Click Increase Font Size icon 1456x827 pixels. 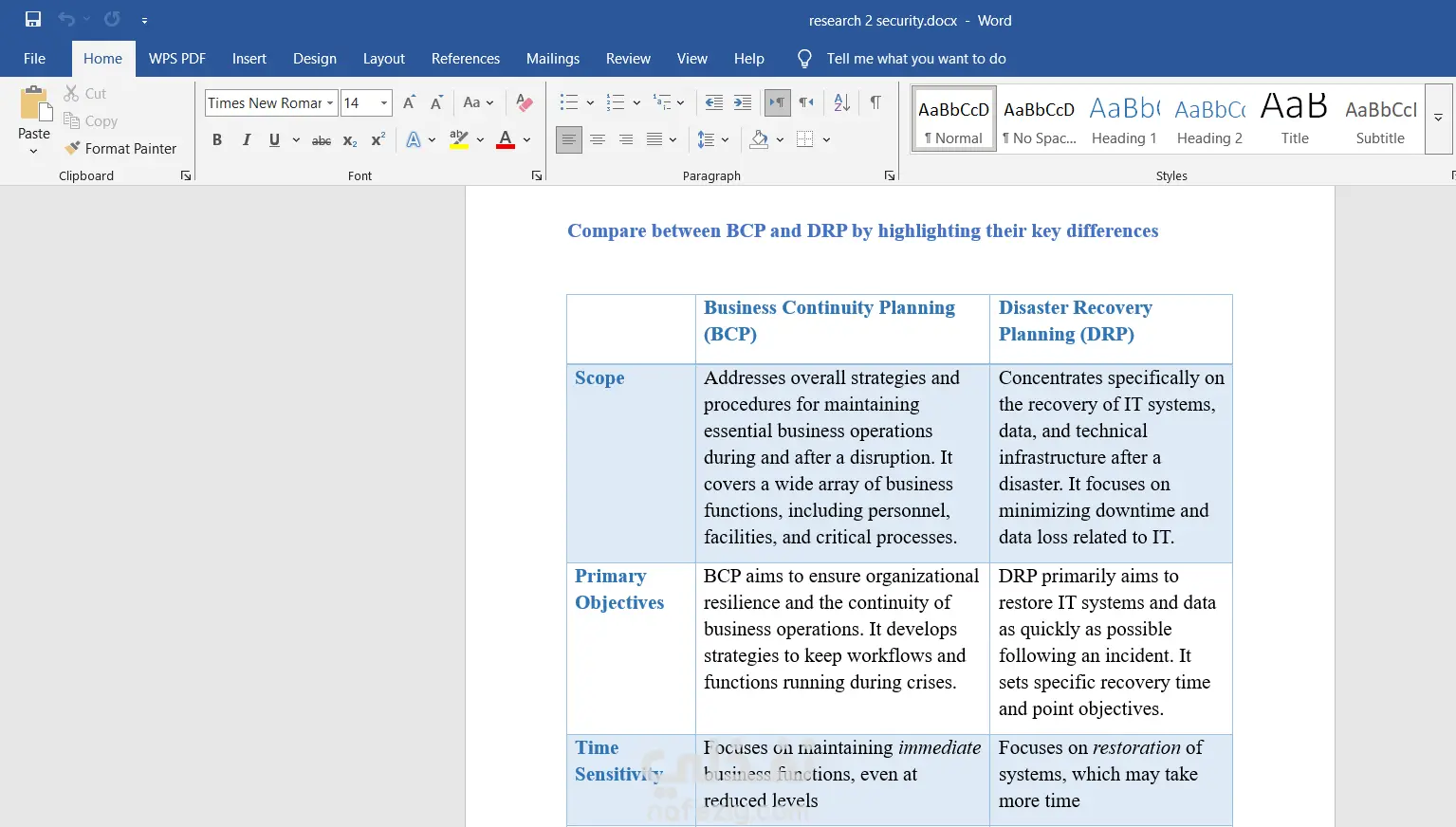(409, 102)
